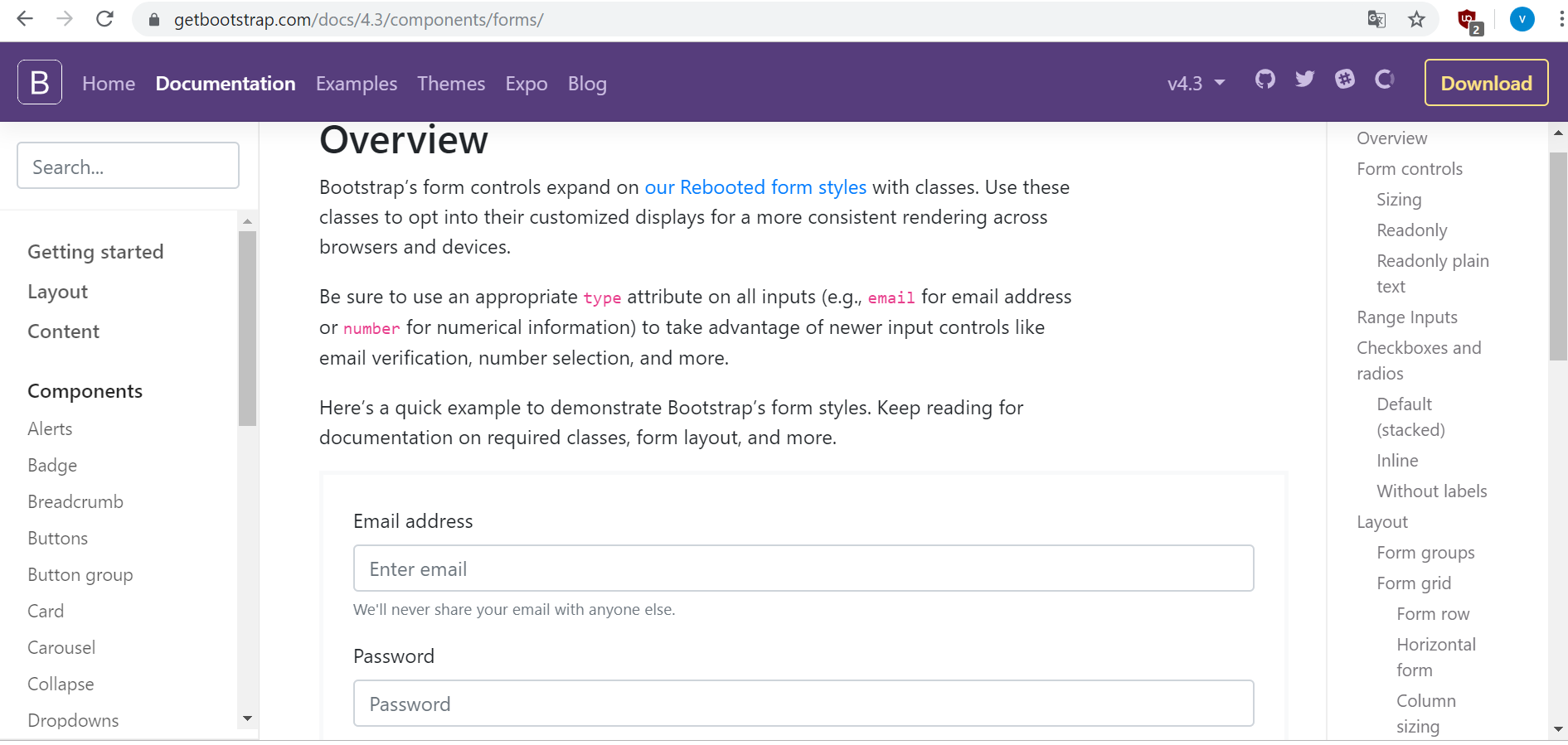
Task: Open the red shield extension icon
Action: click(1469, 21)
